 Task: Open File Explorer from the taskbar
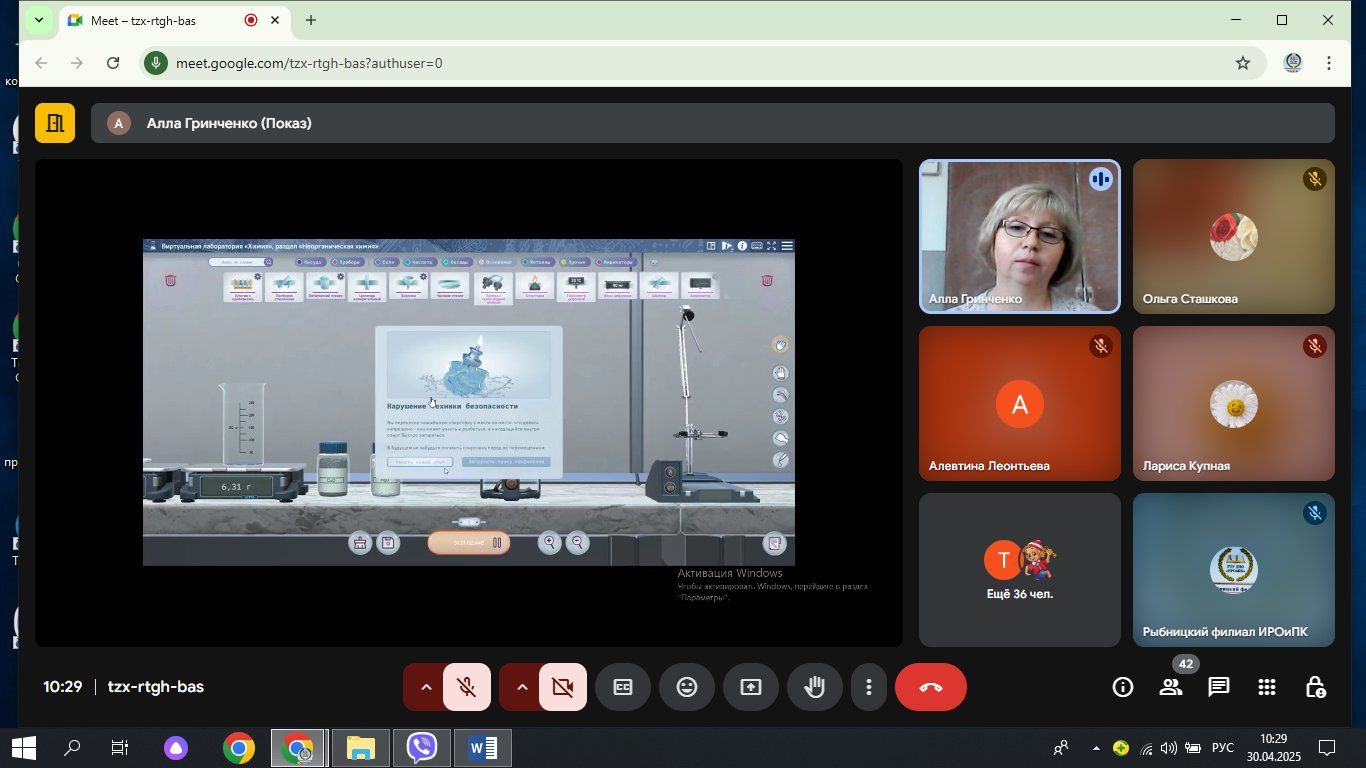(x=360, y=747)
